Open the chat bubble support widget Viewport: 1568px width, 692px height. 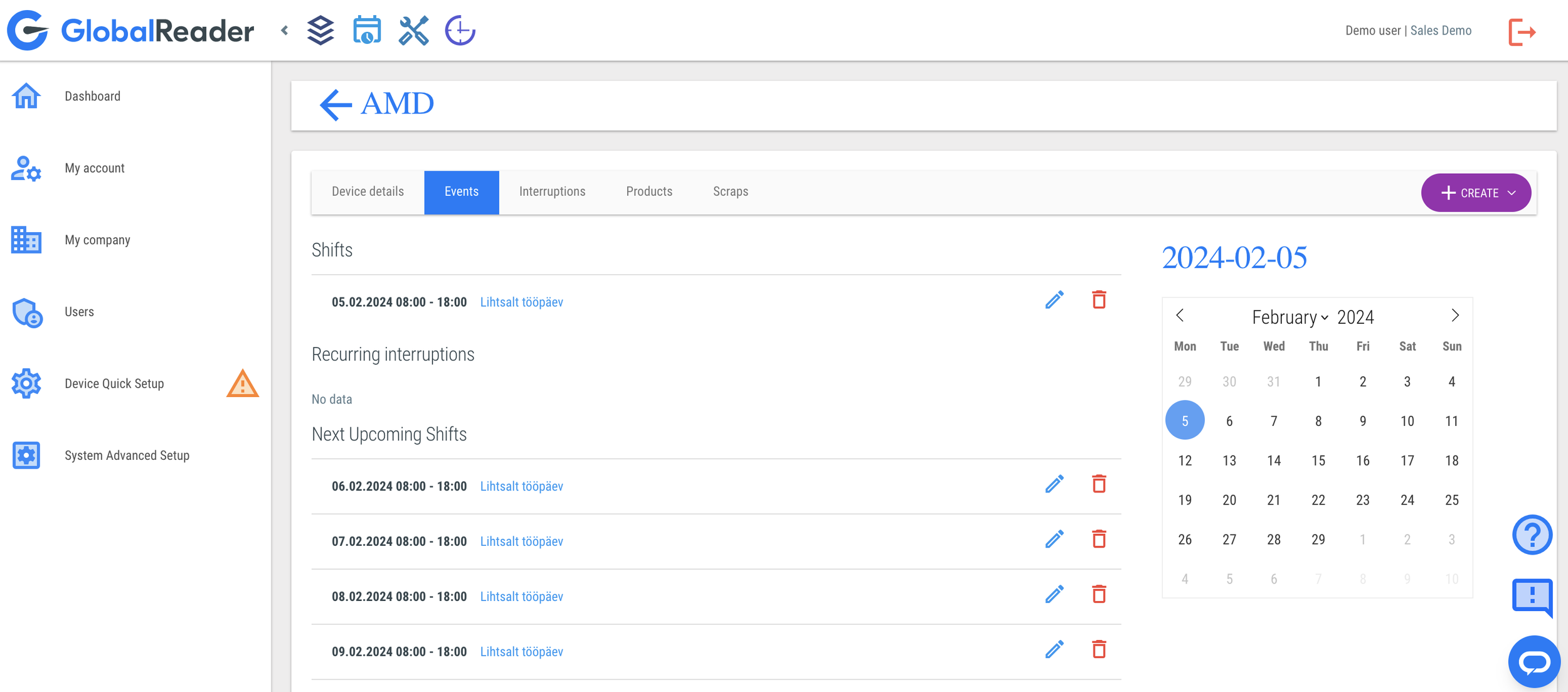click(x=1534, y=661)
